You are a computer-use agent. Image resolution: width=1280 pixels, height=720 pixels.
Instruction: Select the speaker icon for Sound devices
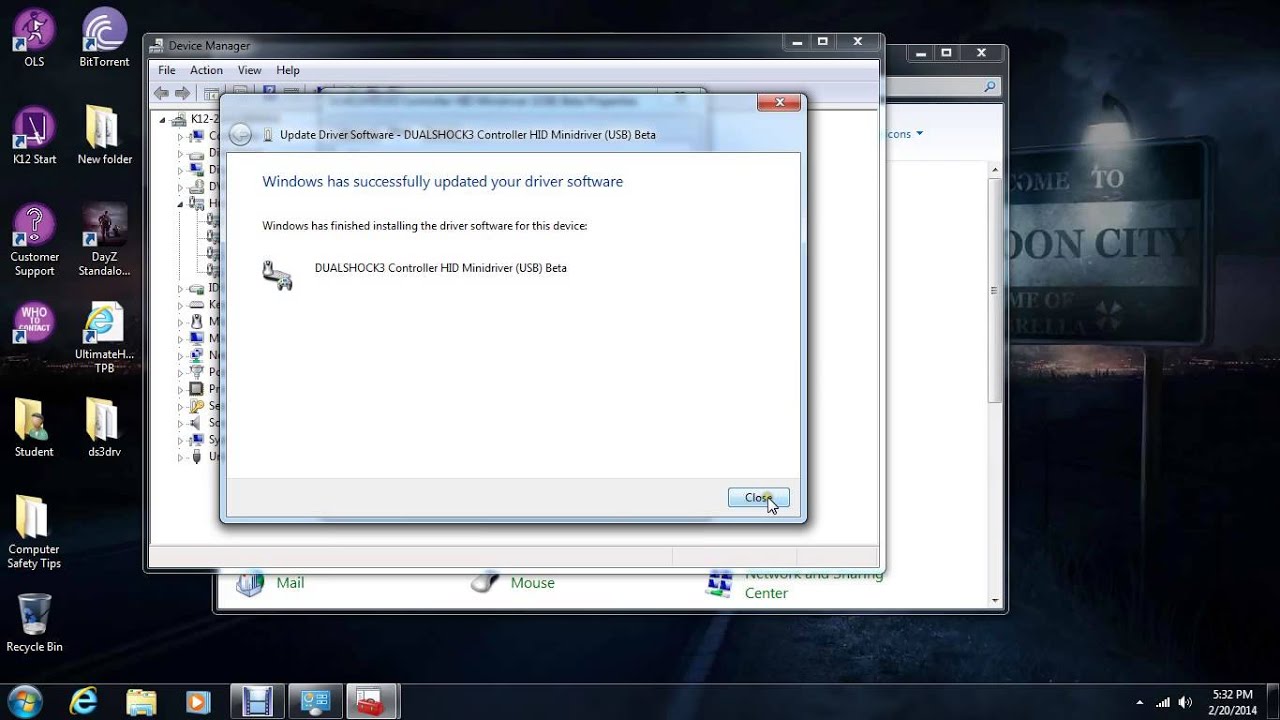(197, 423)
